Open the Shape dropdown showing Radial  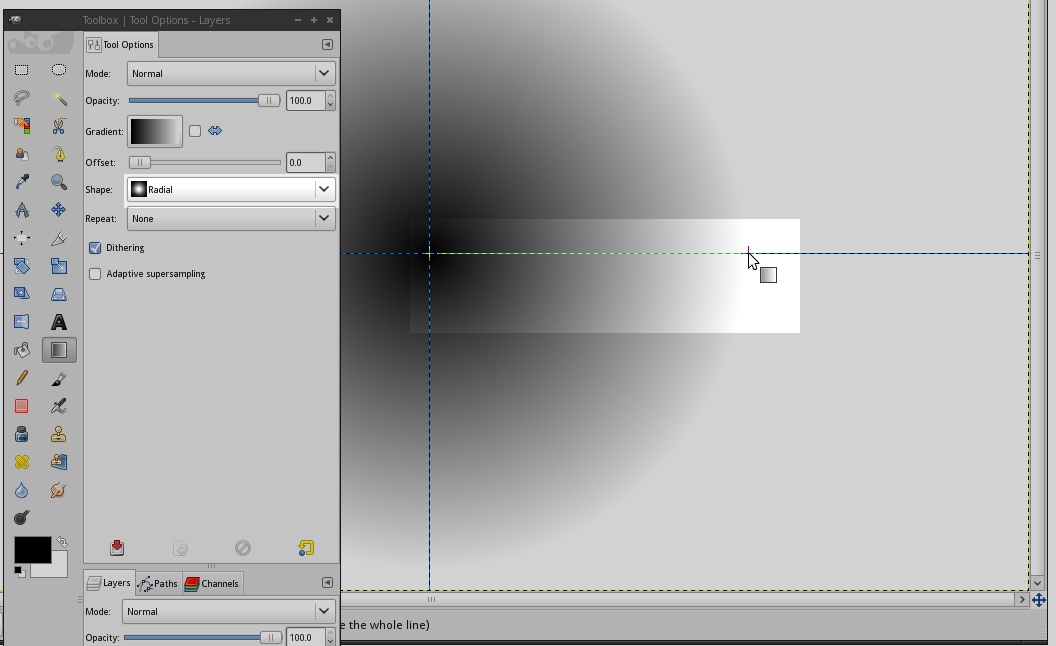click(x=230, y=189)
